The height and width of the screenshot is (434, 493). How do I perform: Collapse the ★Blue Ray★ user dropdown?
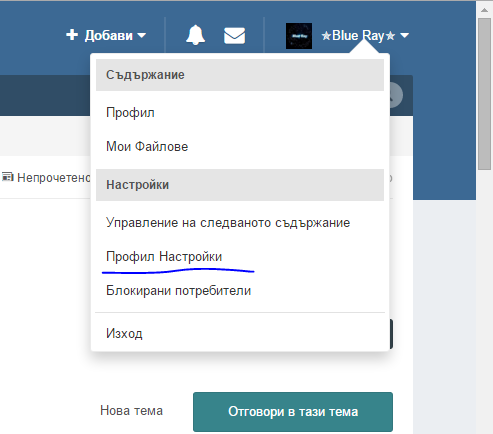[365, 35]
